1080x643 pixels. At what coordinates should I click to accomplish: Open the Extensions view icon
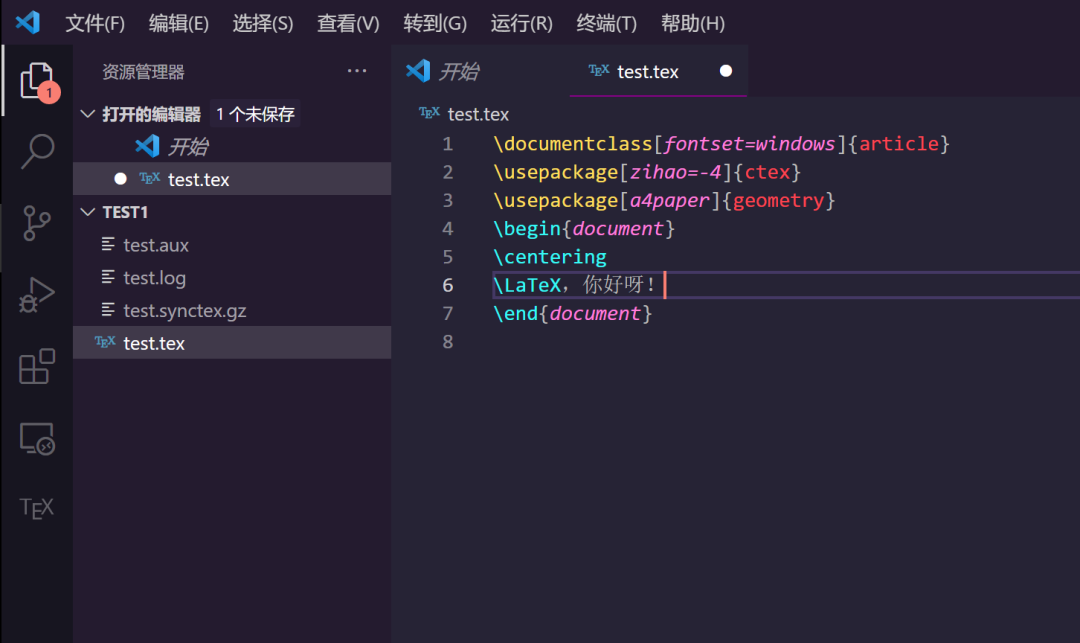[x=37, y=366]
